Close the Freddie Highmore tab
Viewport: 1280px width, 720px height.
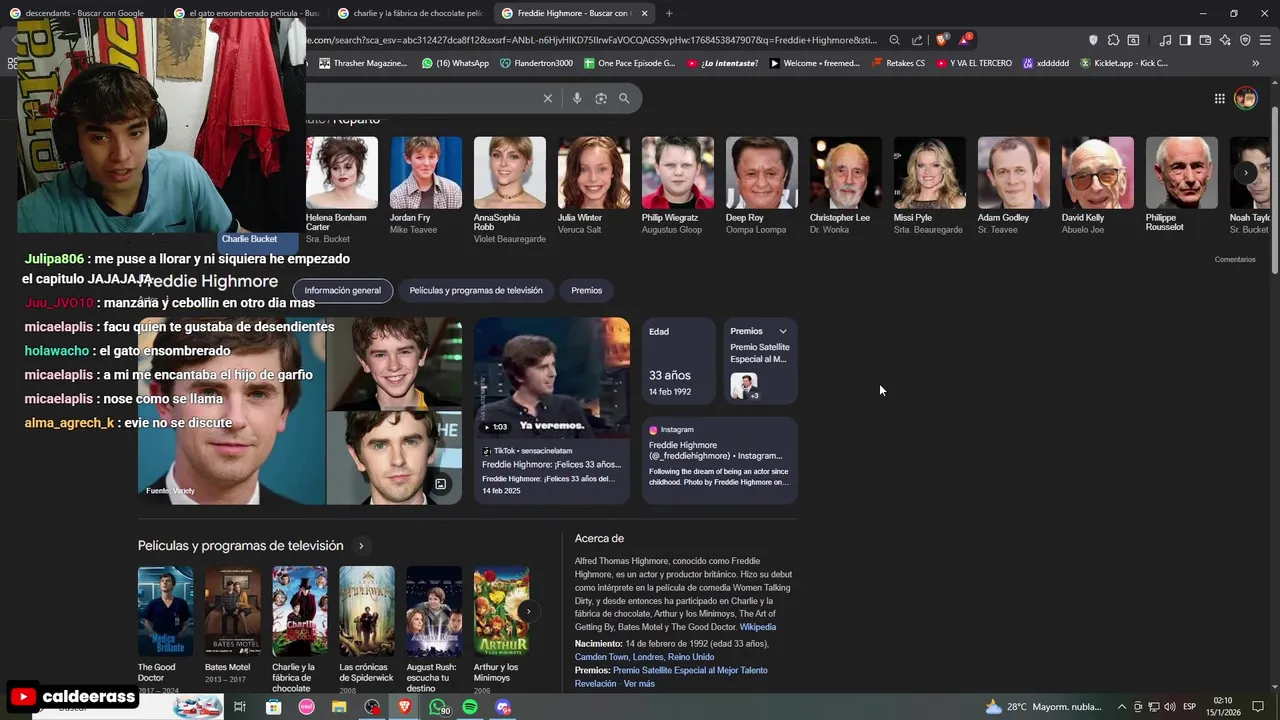coord(644,13)
